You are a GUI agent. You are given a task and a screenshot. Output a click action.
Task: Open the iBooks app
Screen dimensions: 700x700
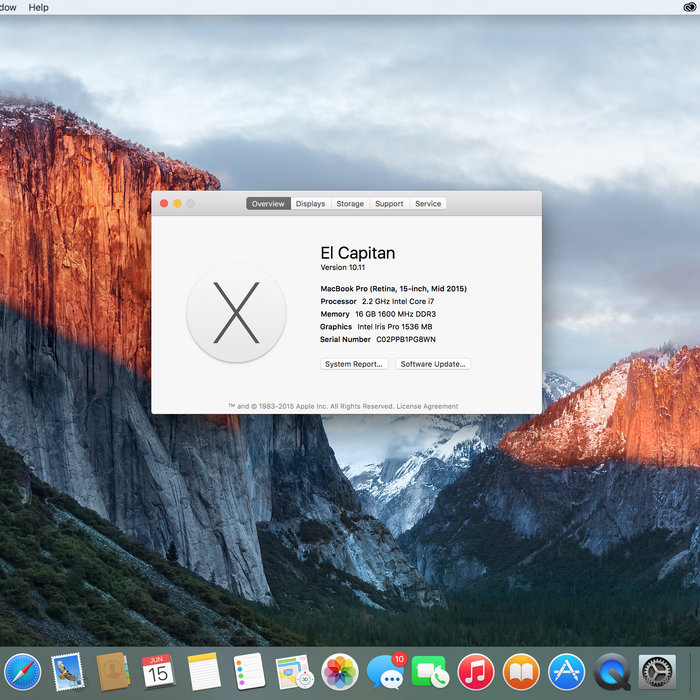pyautogui.click(x=521, y=672)
